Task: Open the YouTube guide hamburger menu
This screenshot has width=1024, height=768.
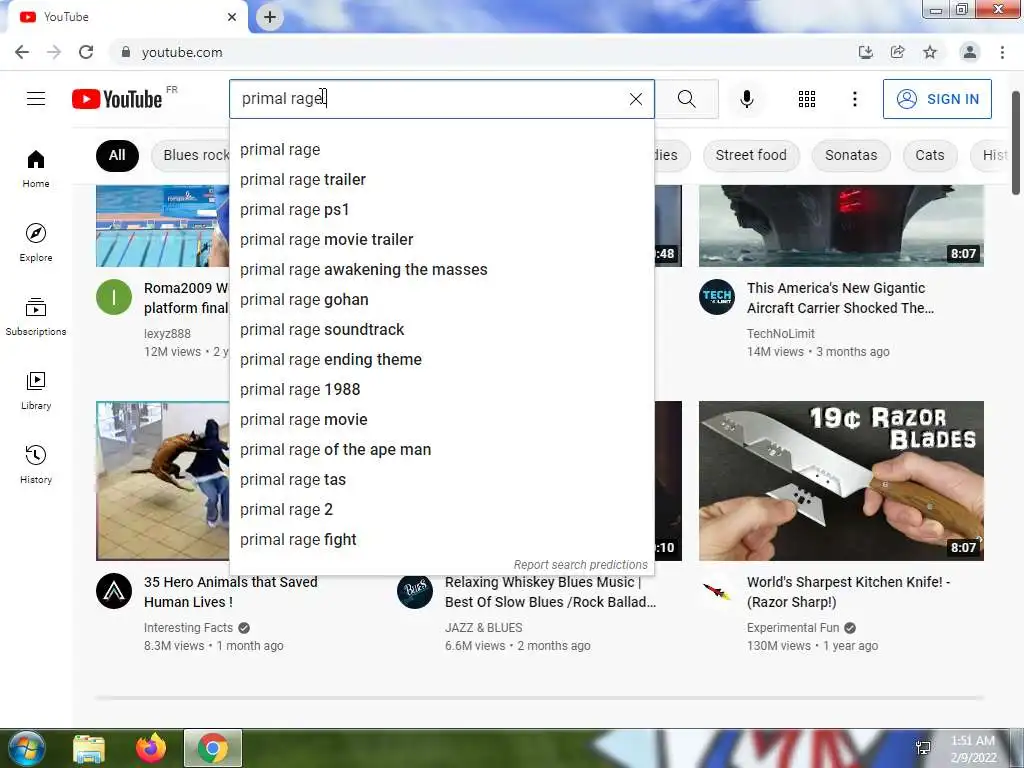Action: [x=36, y=99]
